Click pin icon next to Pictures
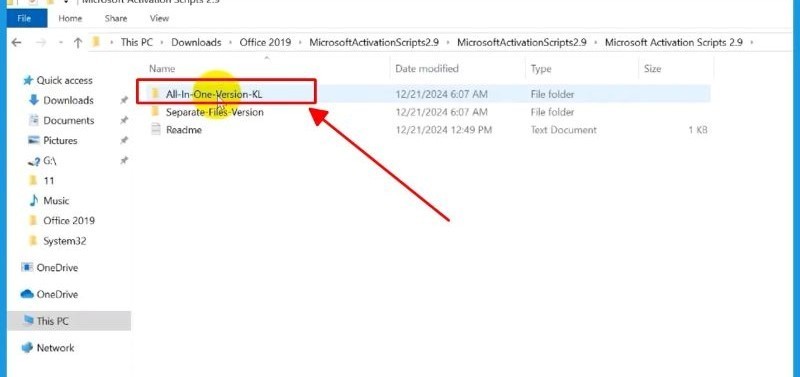Viewport: 800px width, 377px height. (x=123, y=140)
